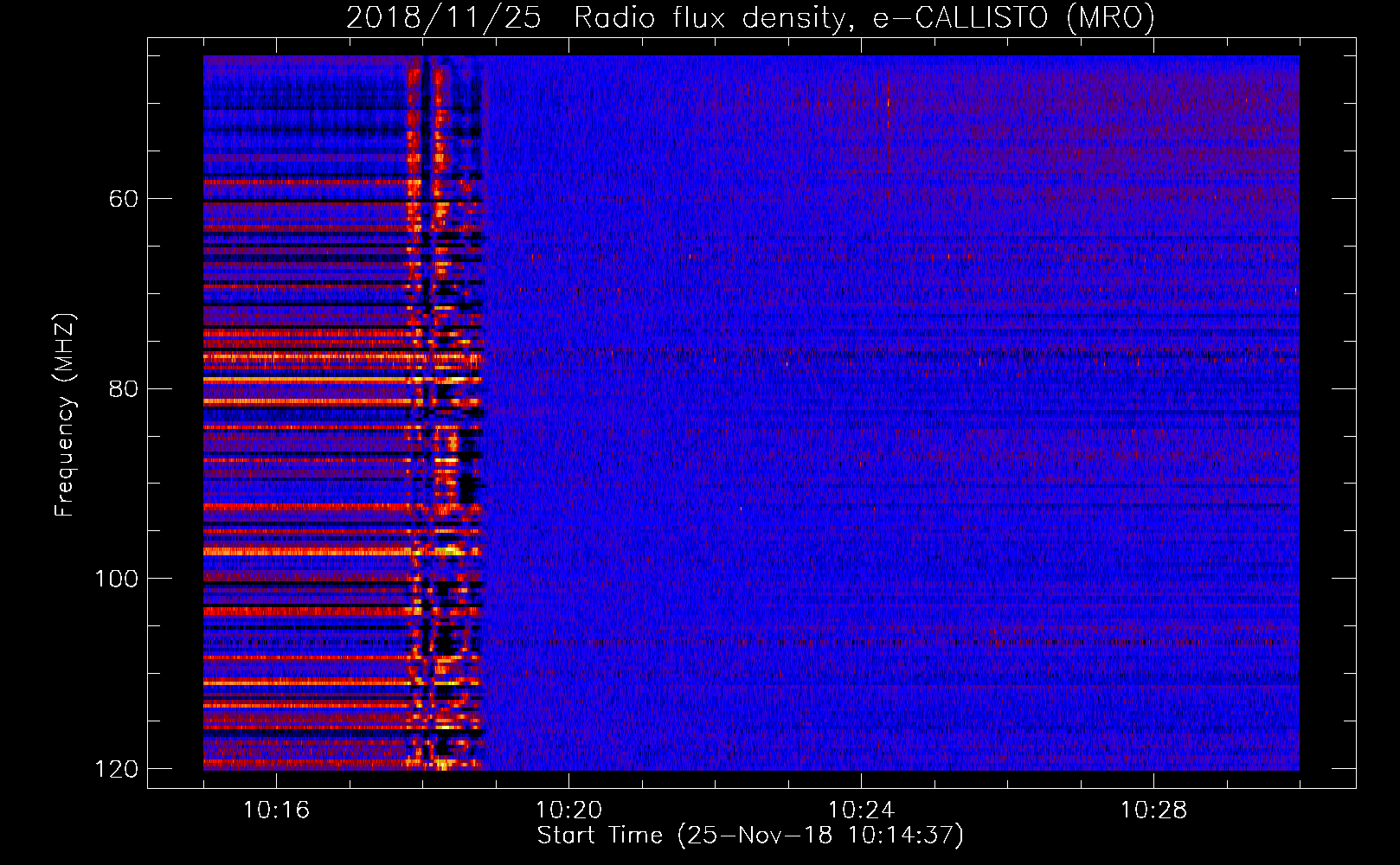Click the 10:16 time tick label
This screenshot has width=1400, height=865.
276,810
